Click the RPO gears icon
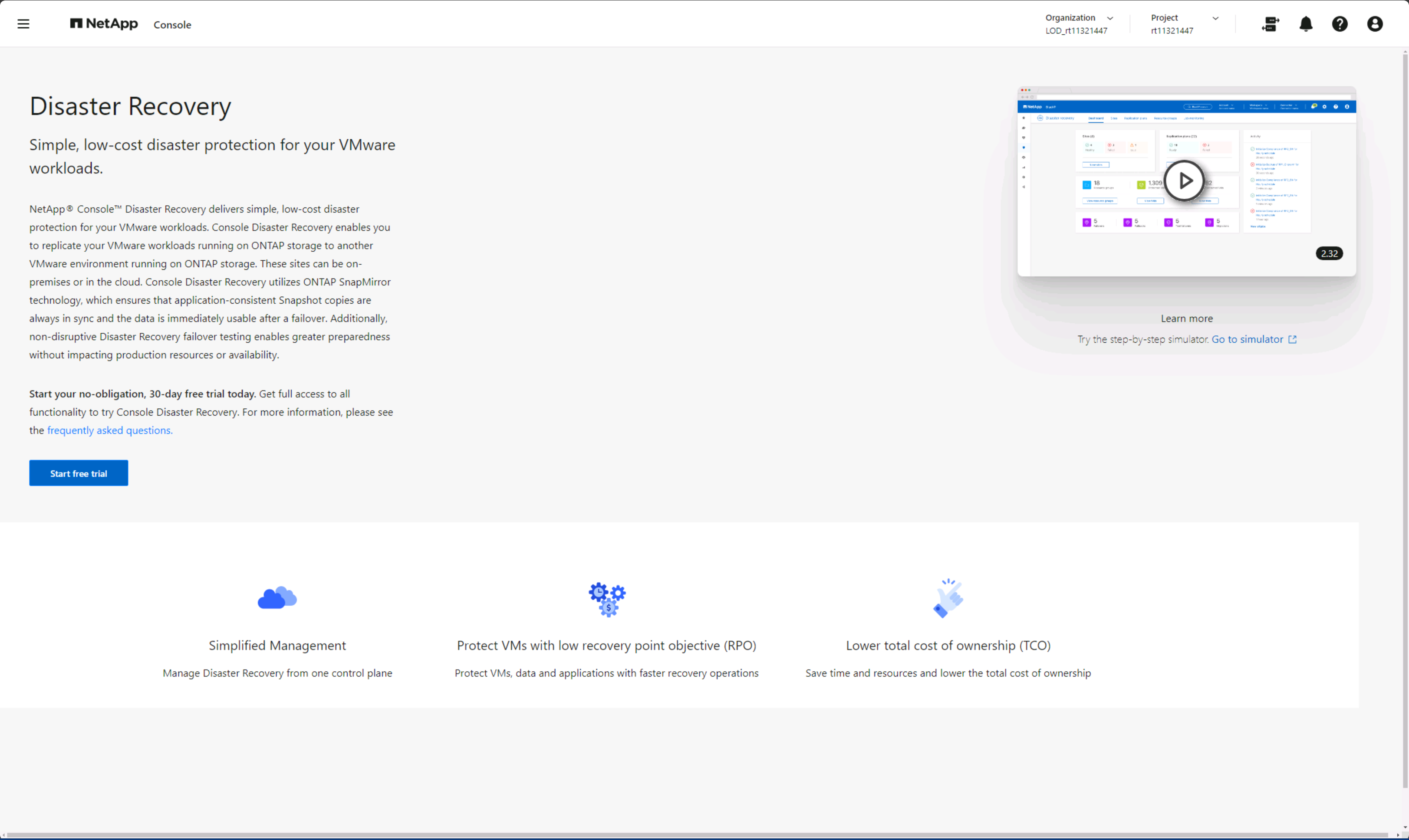Screen dimensions: 1409x840 click(606, 599)
